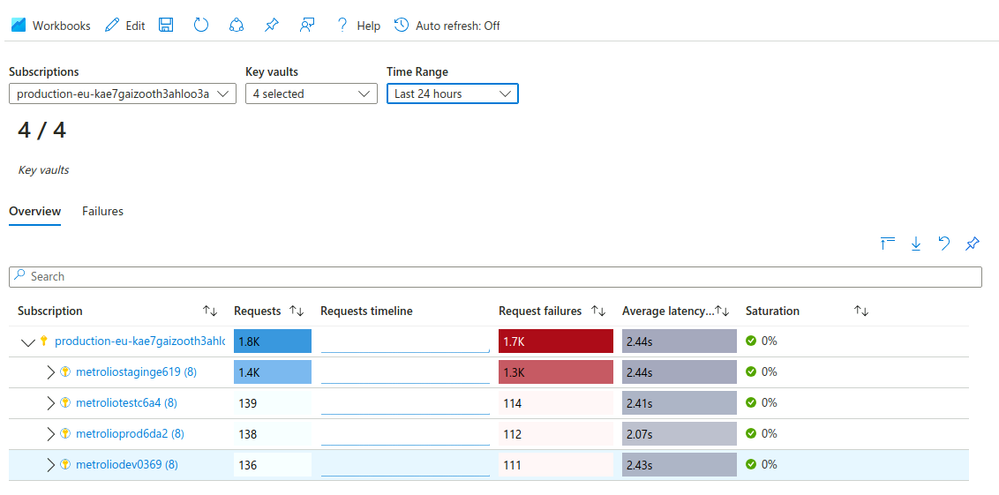Click the 111 request failures cell
Image resolution: width=999 pixels, height=495 pixels.
556,466
